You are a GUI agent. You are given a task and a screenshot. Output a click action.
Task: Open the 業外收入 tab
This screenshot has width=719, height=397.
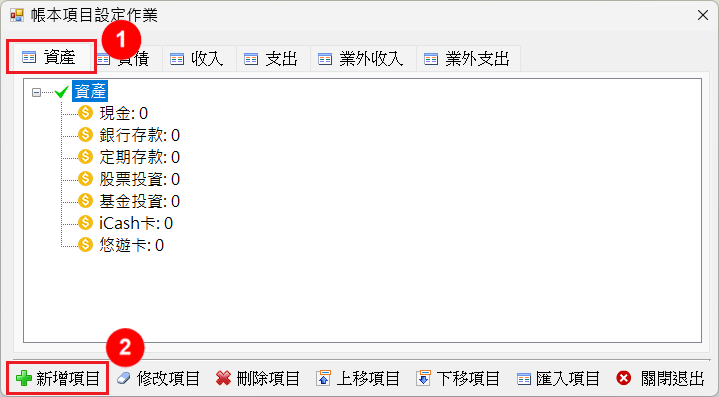pos(363,59)
